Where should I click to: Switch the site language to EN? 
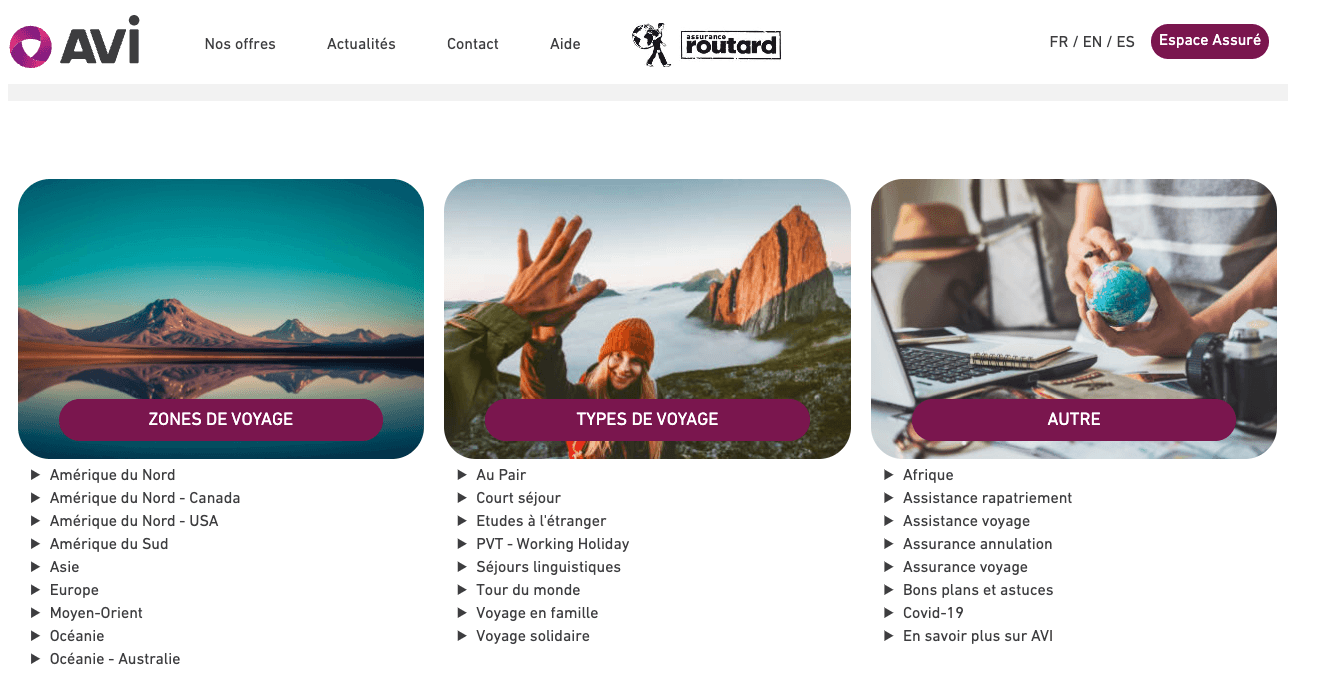point(1092,42)
